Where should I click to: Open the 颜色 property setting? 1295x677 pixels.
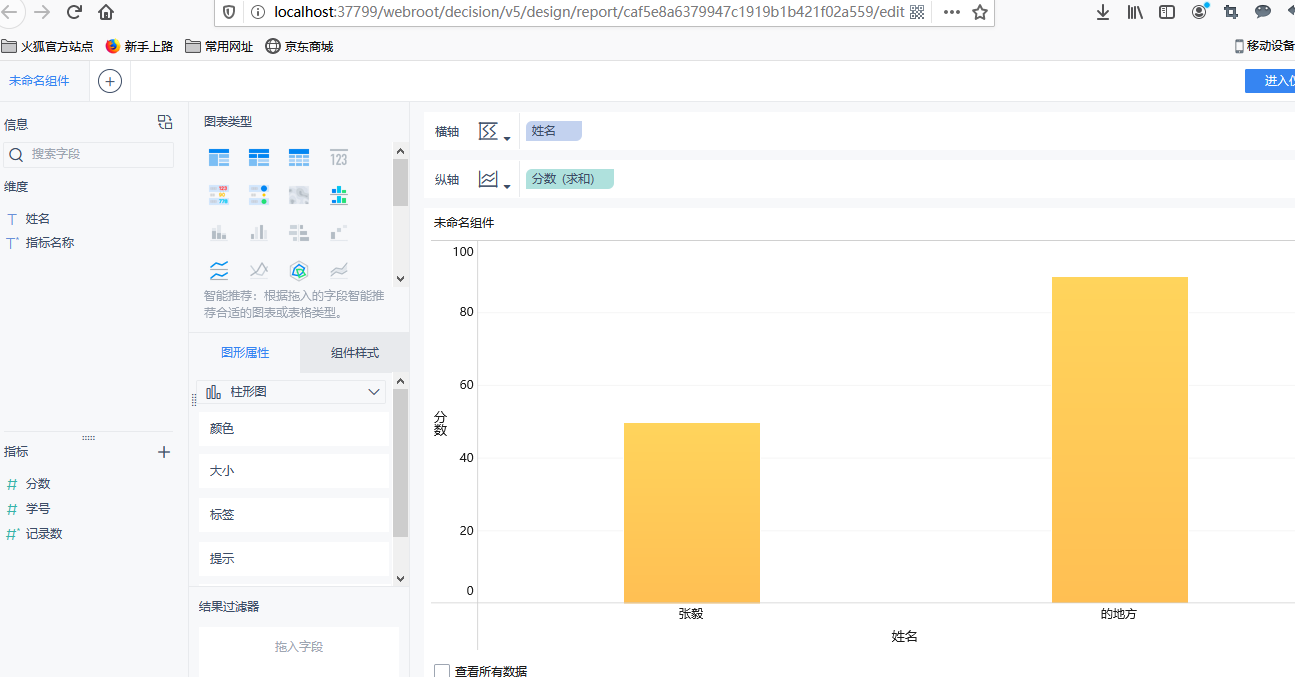point(293,429)
